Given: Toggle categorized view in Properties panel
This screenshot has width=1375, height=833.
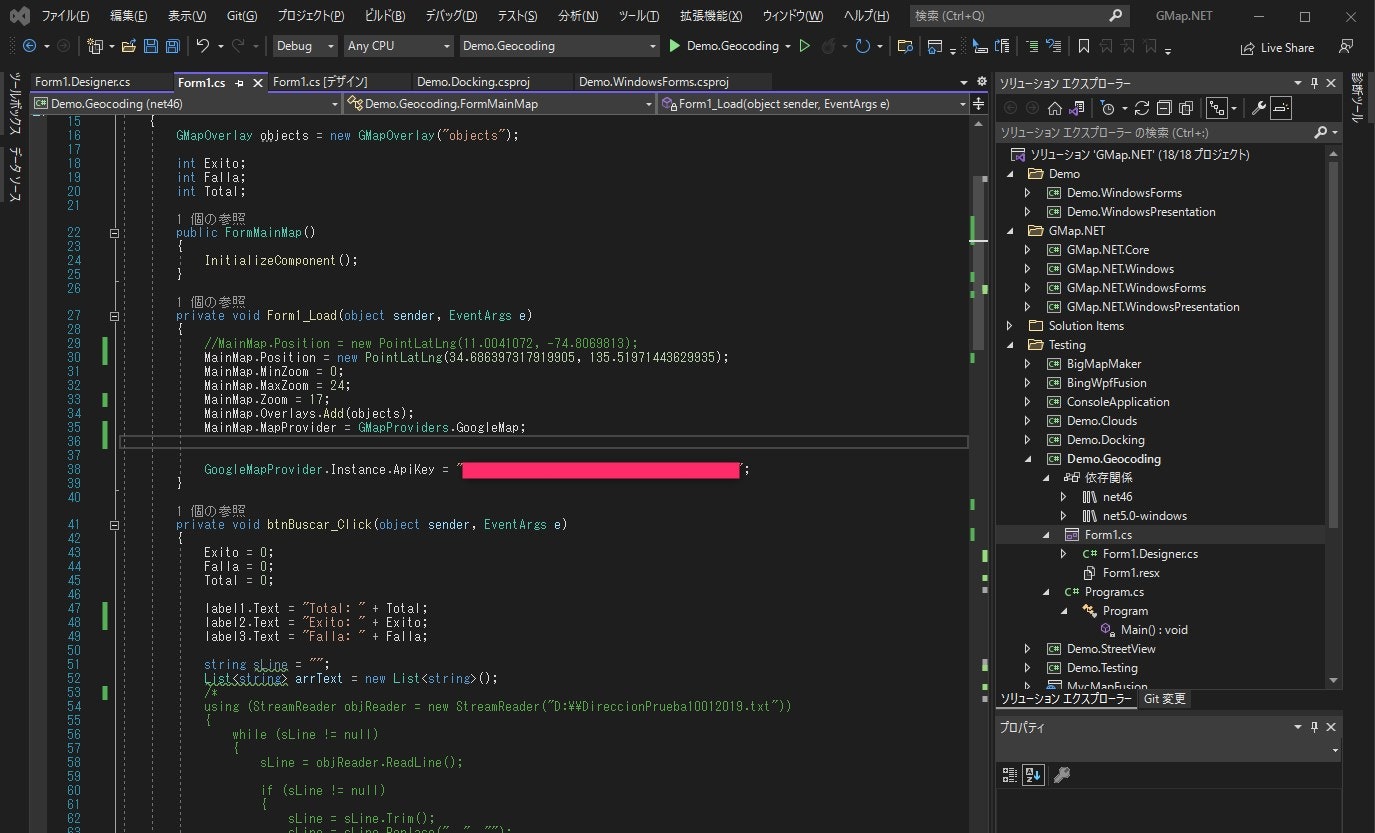Looking at the screenshot, I should pos(1010,774).
